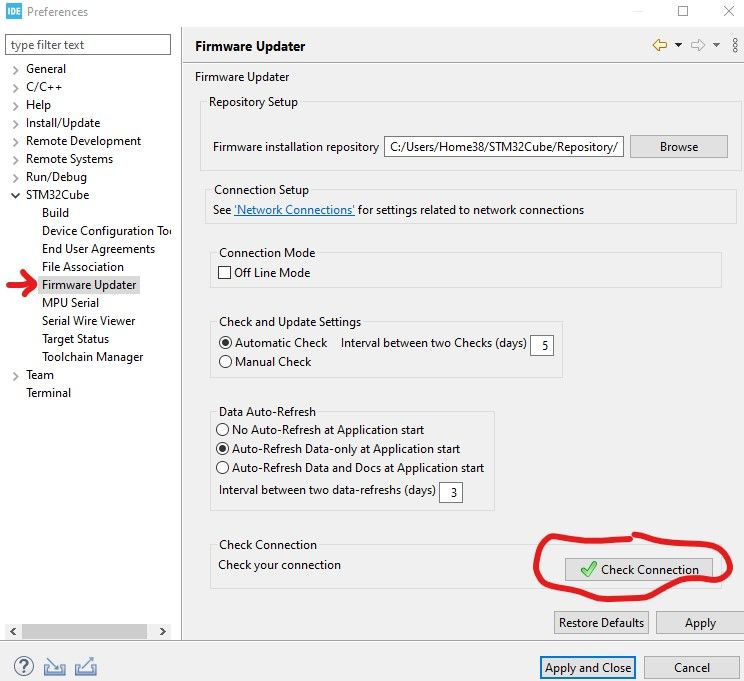Click the Check Connection button
Viewport: 744px width, 681px height.
coord(639,569)
